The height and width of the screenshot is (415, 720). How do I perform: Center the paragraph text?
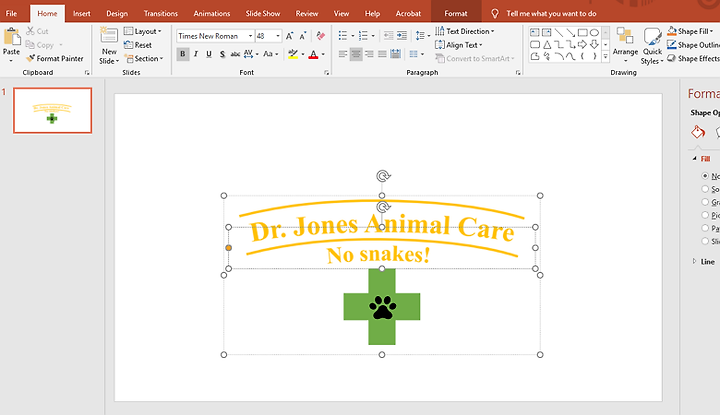click(356, 54)
